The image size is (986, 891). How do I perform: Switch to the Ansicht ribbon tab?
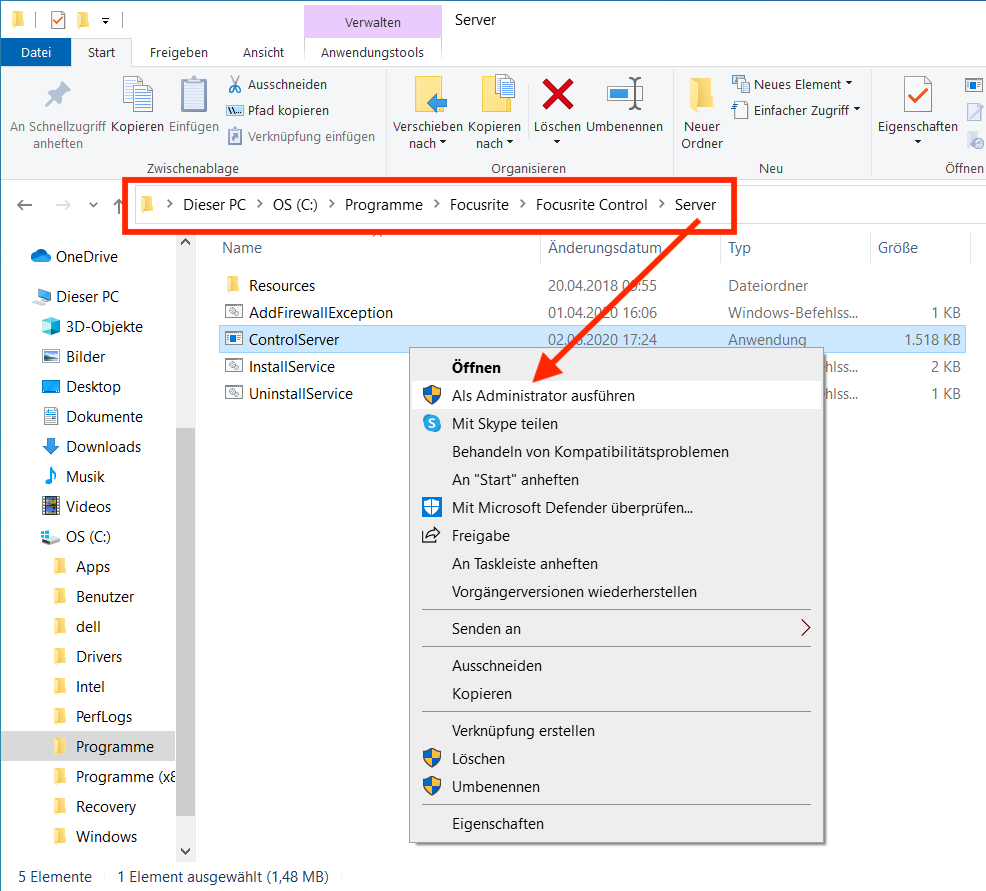pos(263,52)
